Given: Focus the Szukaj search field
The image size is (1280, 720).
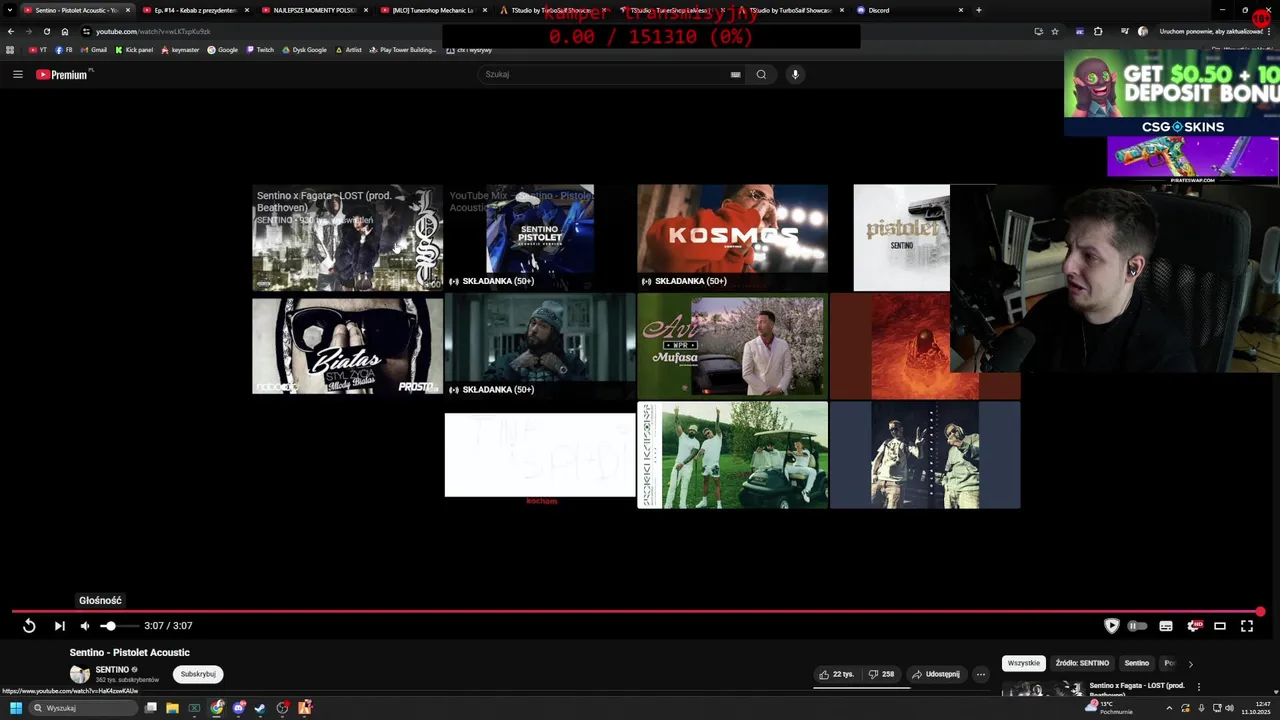Looking at the screenshot, I should [x=605, y=74].
